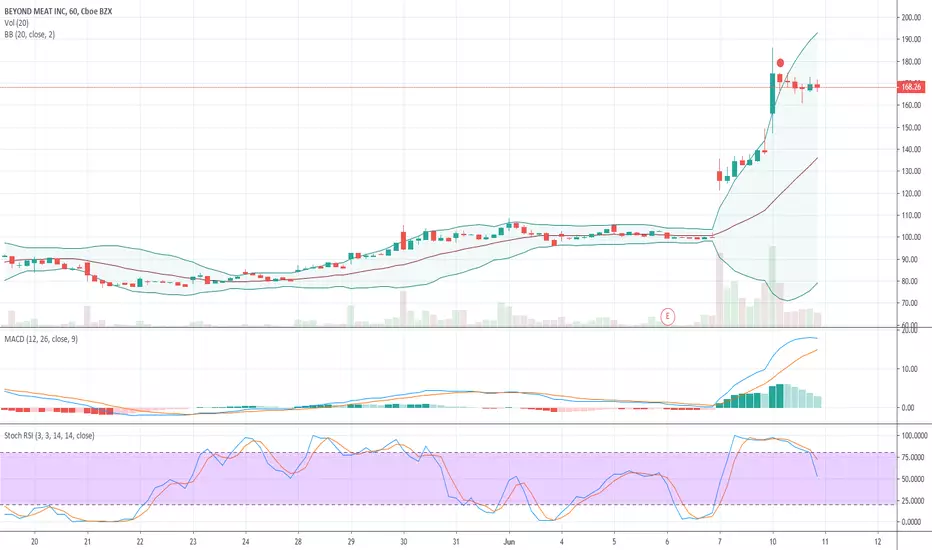
Task: Click the date 10 on time axis
Action: coord(773,542)
